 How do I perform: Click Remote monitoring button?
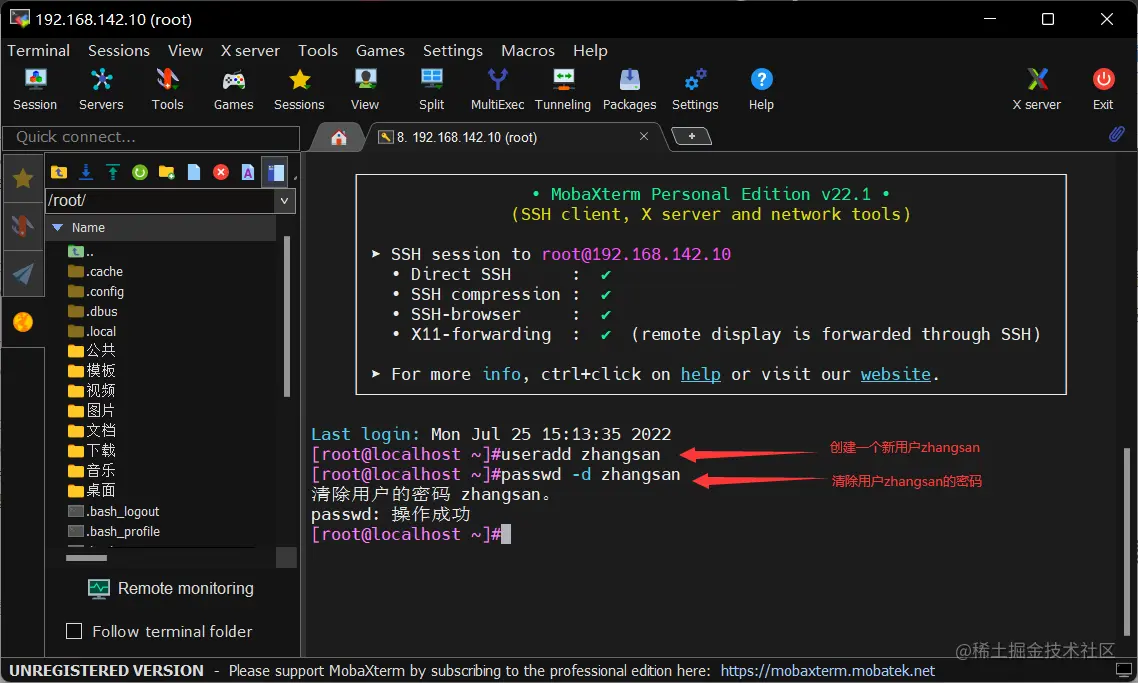[171, 588]
